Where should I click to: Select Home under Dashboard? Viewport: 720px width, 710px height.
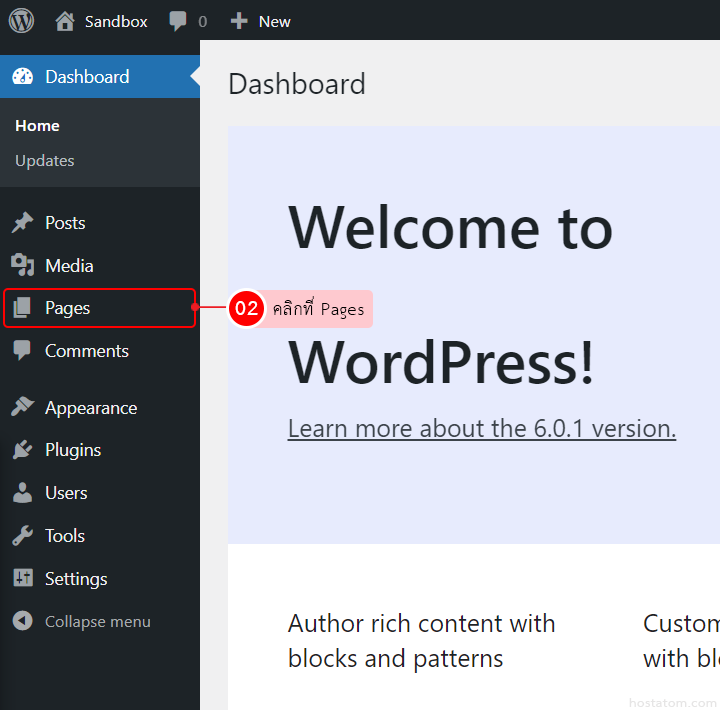[37, 126]
